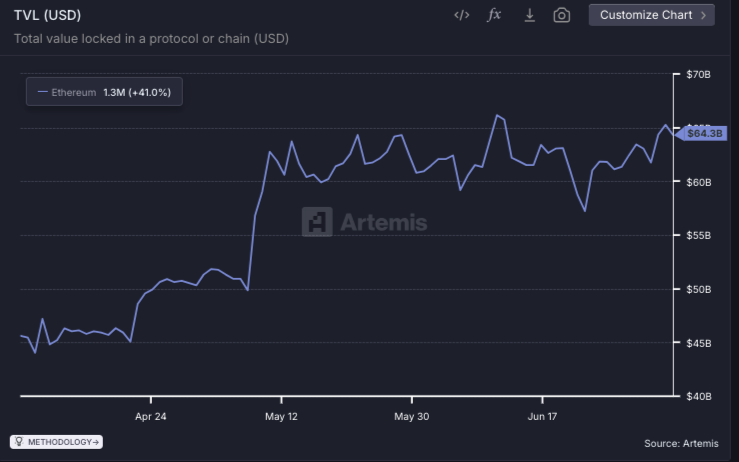The image size is (739, 462).
Task: Click the Source: Artemis text
Action: click(x=681, y=444)
